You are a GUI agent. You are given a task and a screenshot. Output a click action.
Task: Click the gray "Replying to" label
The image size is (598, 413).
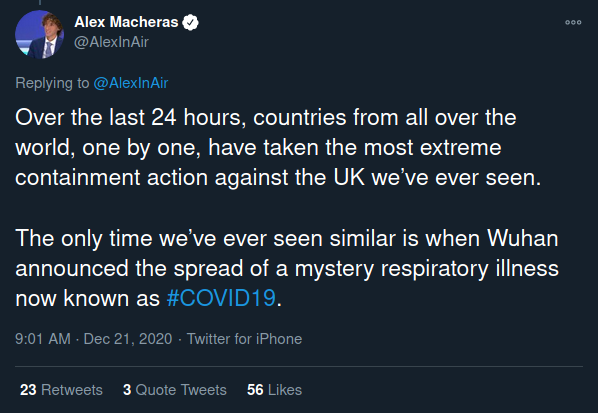[x=52, y=83]
